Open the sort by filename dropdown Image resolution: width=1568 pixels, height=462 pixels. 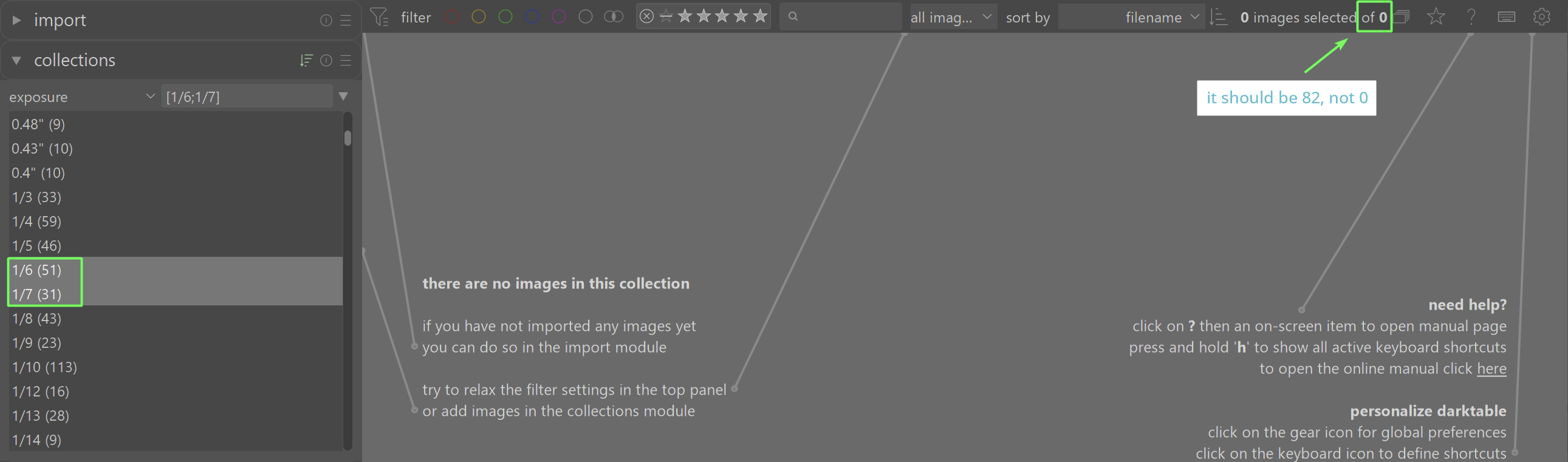click(1130, 17)
